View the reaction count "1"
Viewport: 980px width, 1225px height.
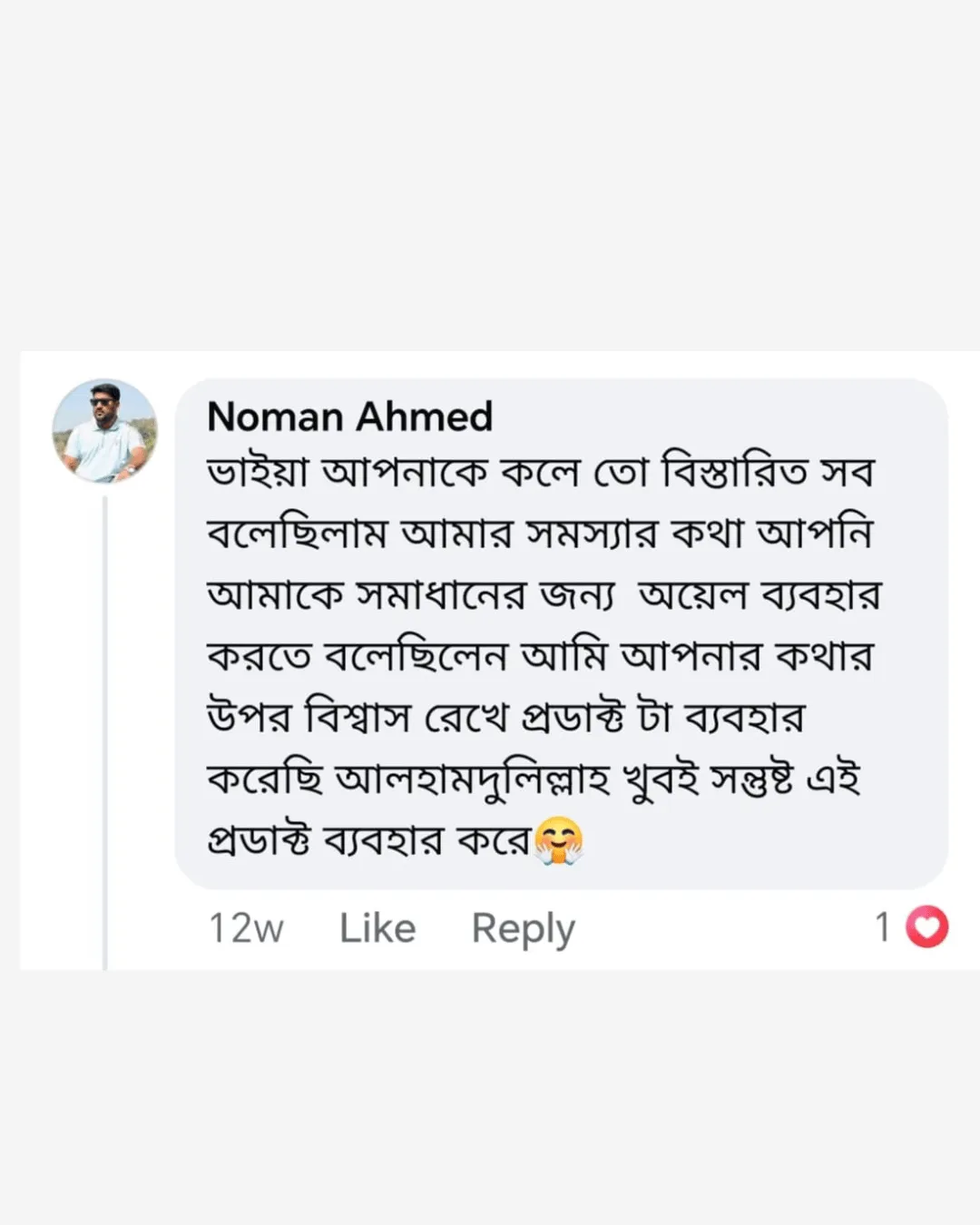882,927
